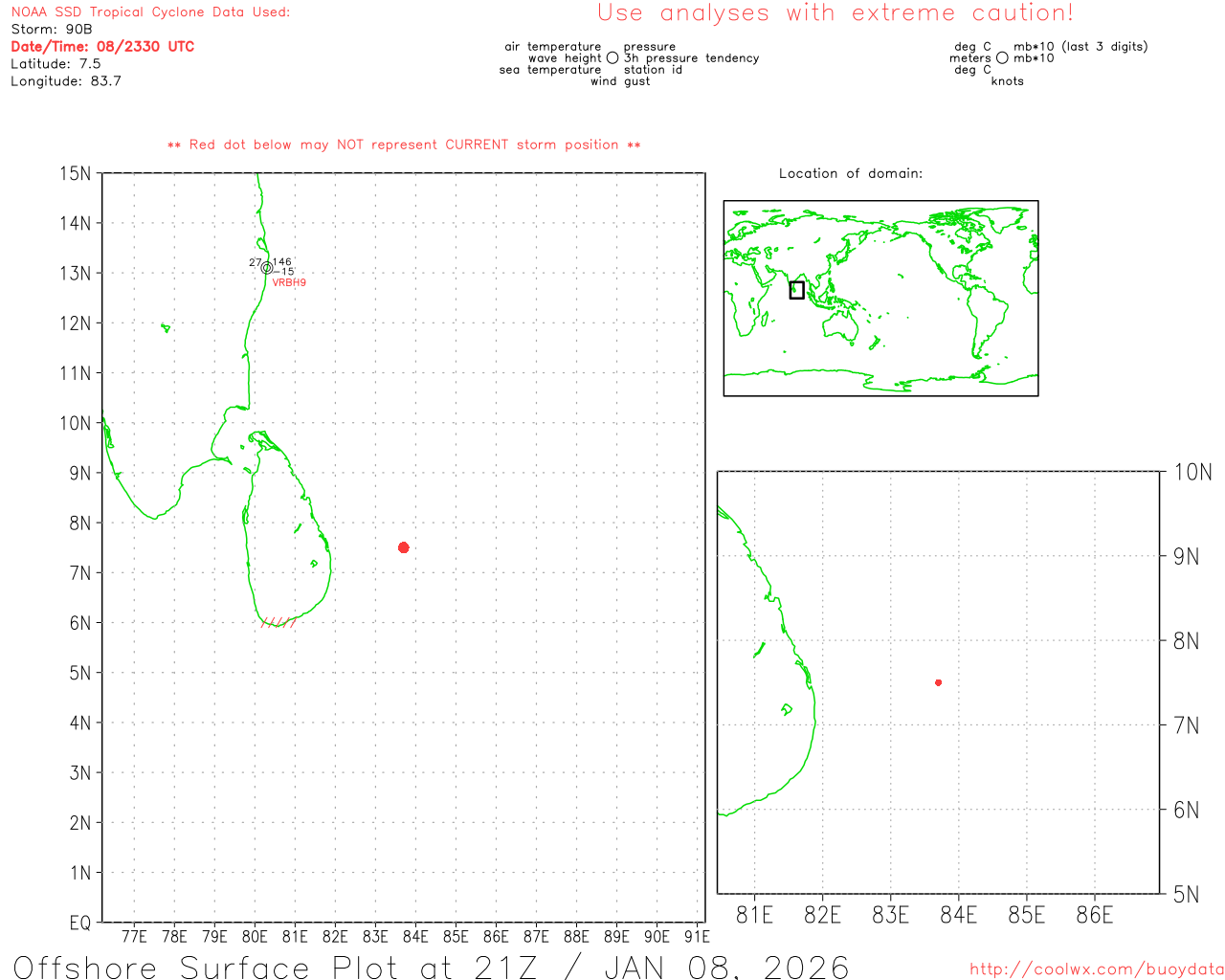Click the 'Storm: 90B' label

point(52,30)
